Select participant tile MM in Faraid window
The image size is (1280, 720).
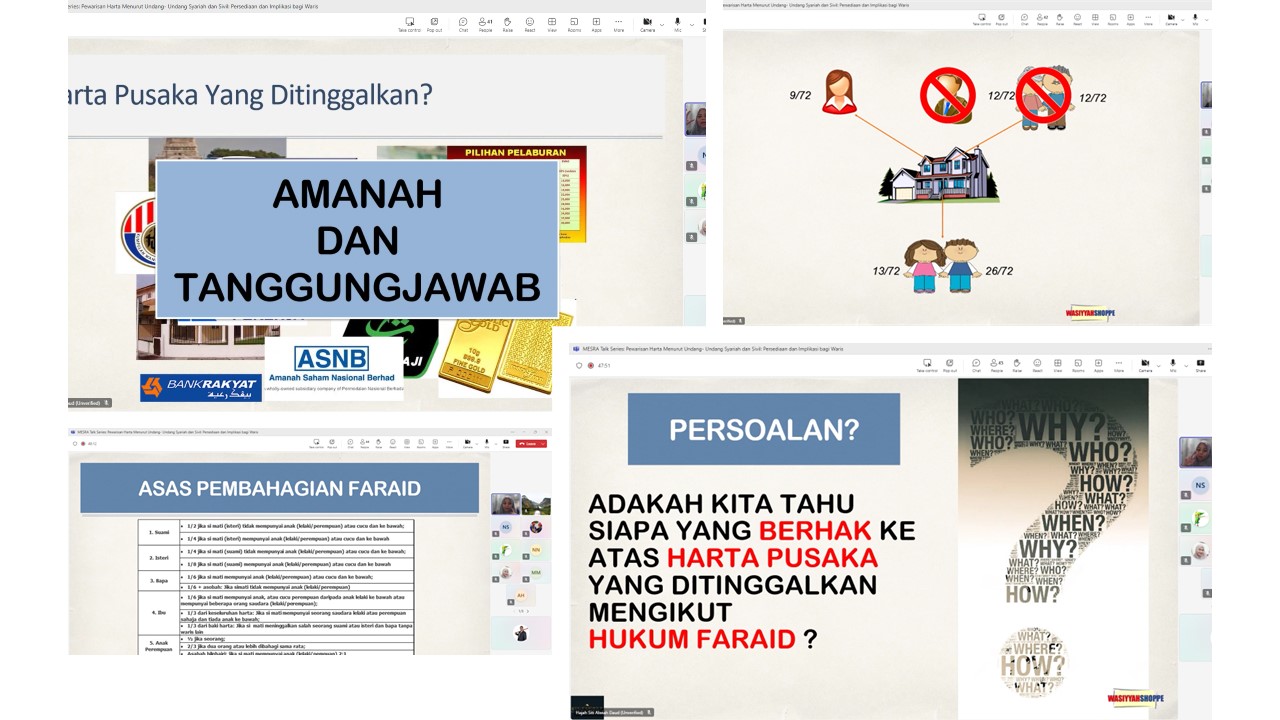536,572
